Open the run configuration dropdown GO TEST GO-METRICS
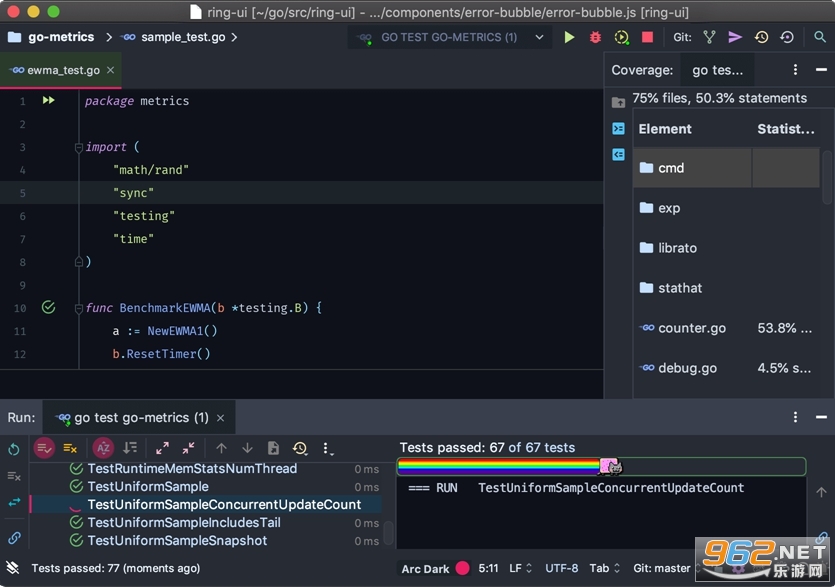The width and height of the screenshot is (835, 587). point(450,37)
